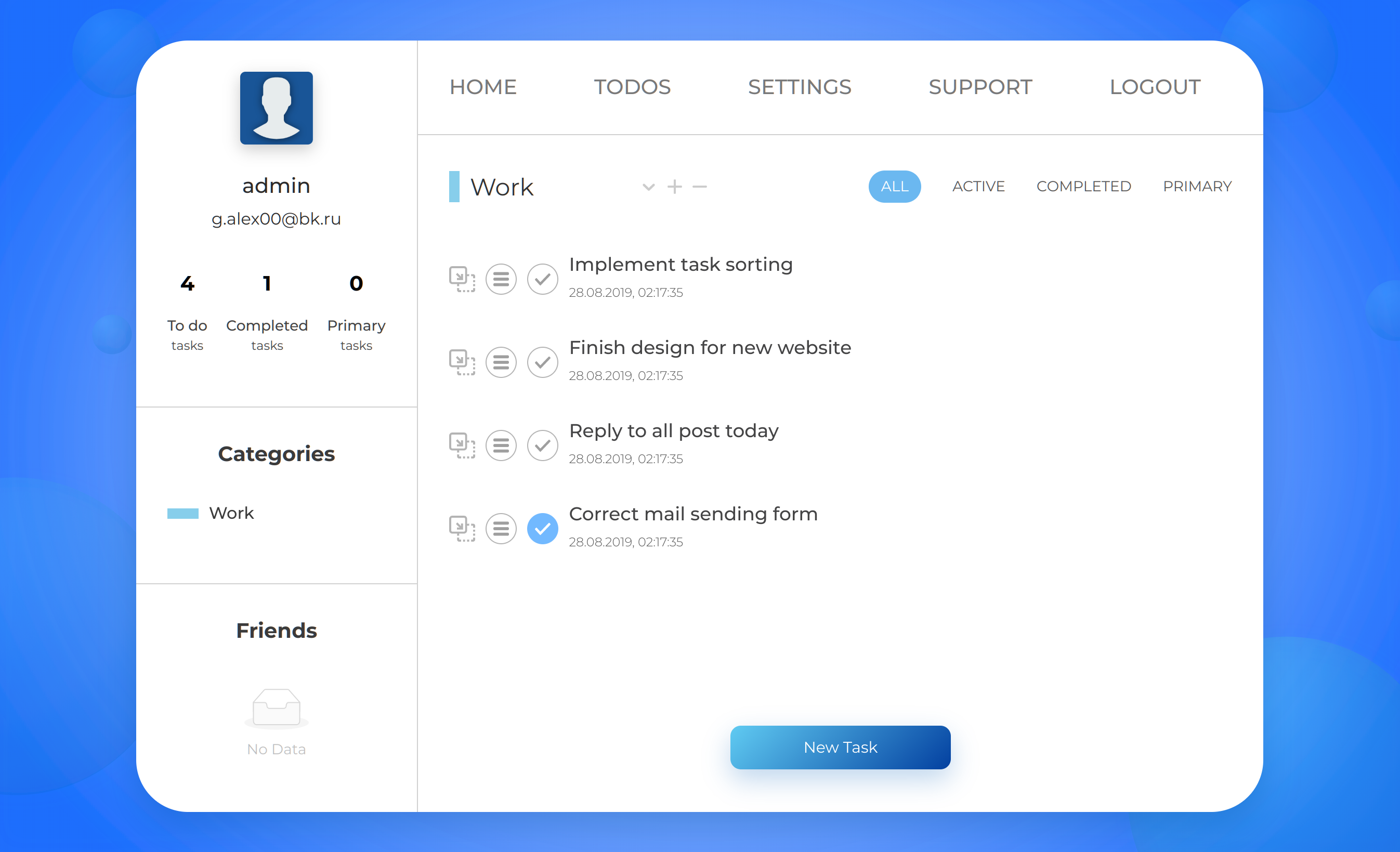Select the SETTINGS navigation menu item

[x=800, y=86]
